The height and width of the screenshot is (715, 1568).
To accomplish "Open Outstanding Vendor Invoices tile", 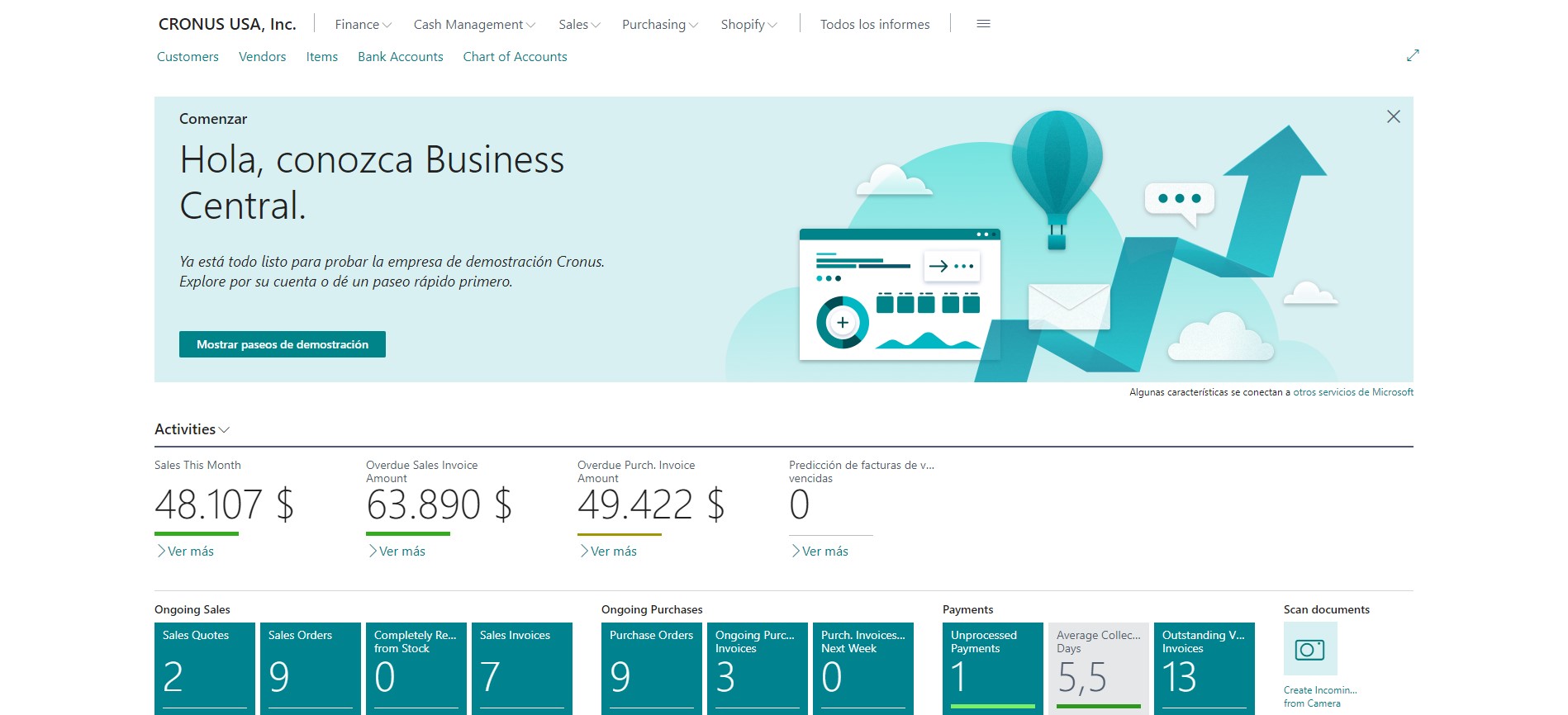I will coord(1205,668).
